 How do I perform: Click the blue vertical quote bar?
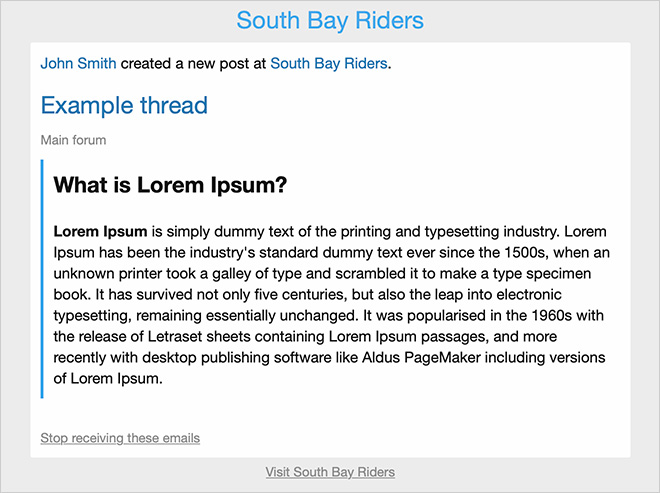pos(42,279)
